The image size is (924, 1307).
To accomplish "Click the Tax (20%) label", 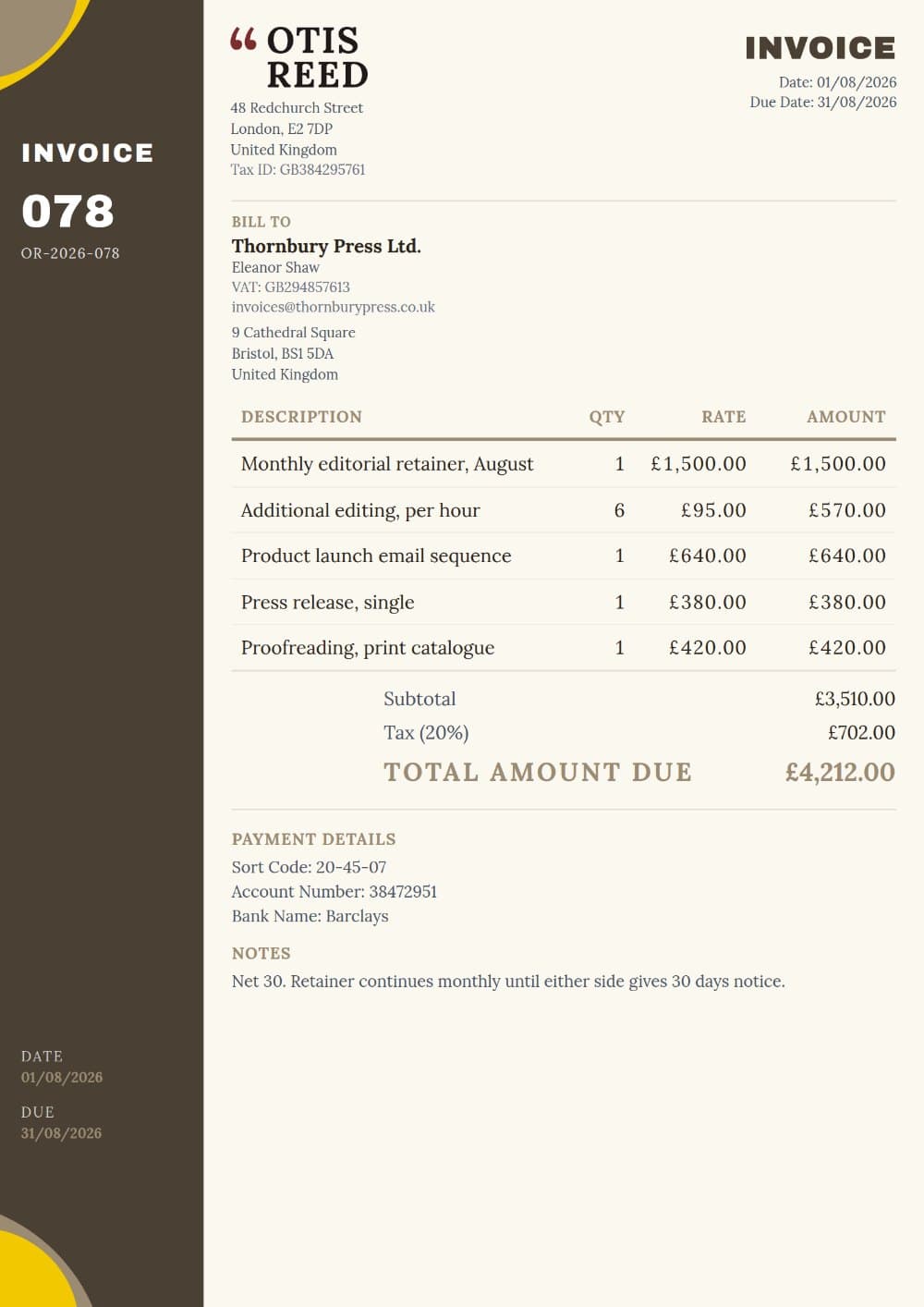I will 426,733.
